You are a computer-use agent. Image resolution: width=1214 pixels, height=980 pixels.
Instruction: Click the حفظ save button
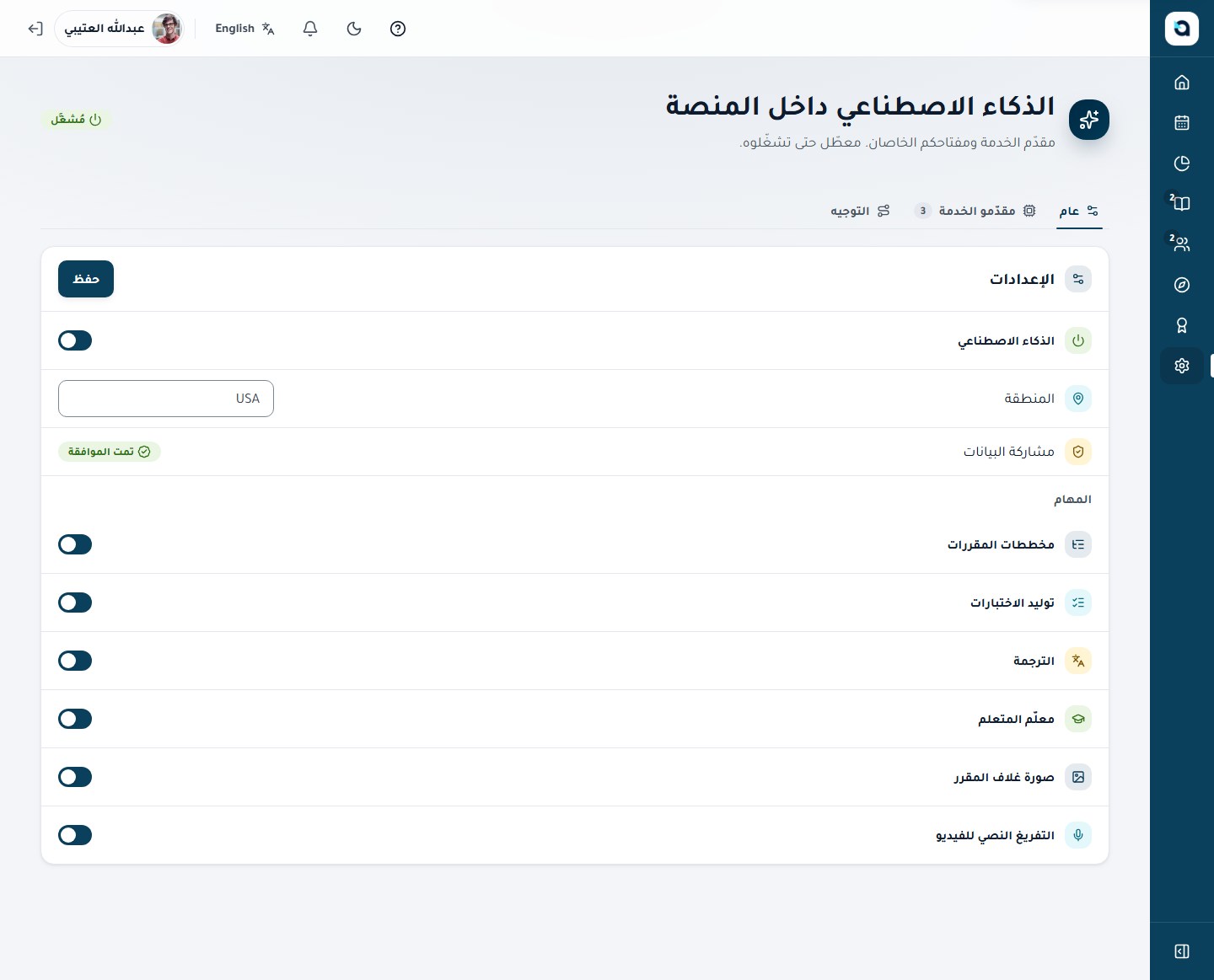click(86, 279)
